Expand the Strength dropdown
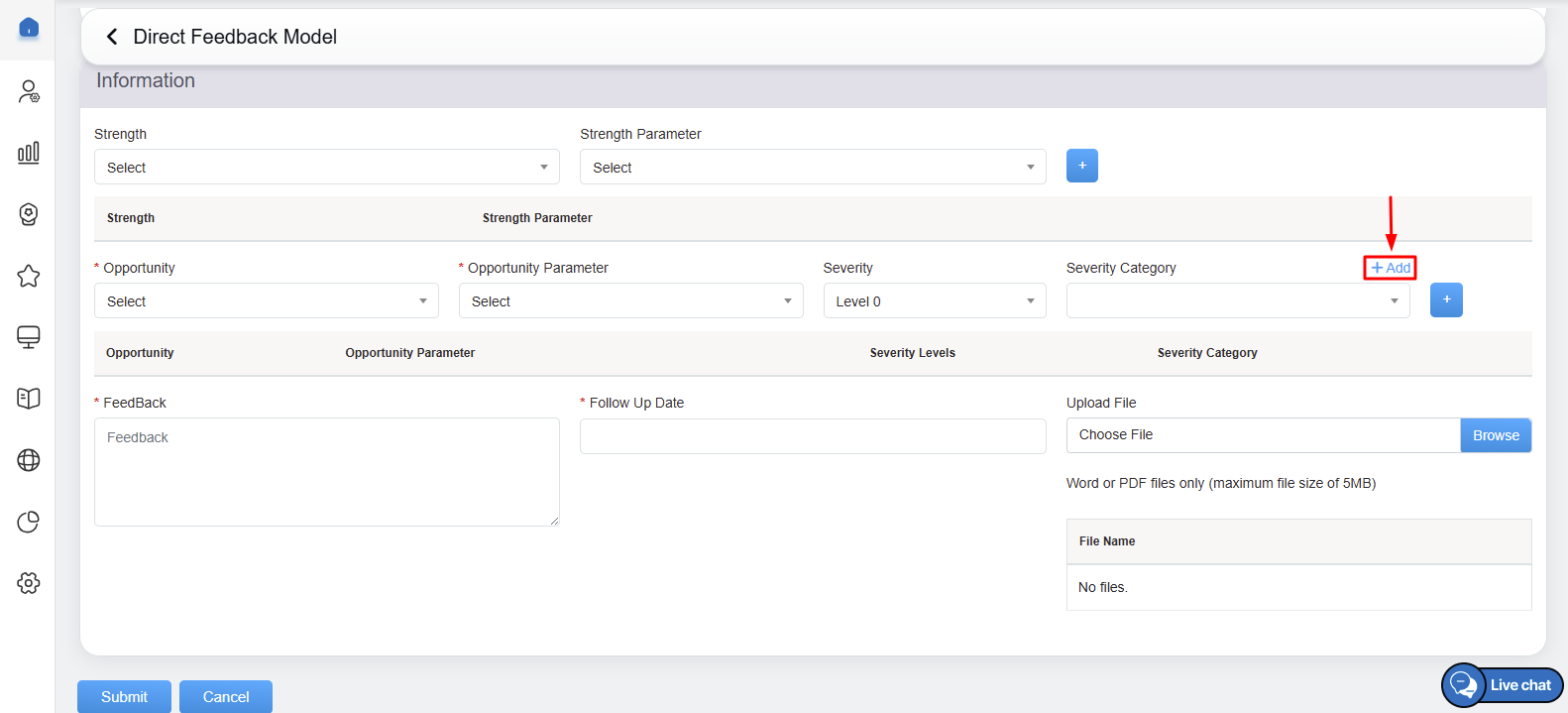 [x=326, y=168]
